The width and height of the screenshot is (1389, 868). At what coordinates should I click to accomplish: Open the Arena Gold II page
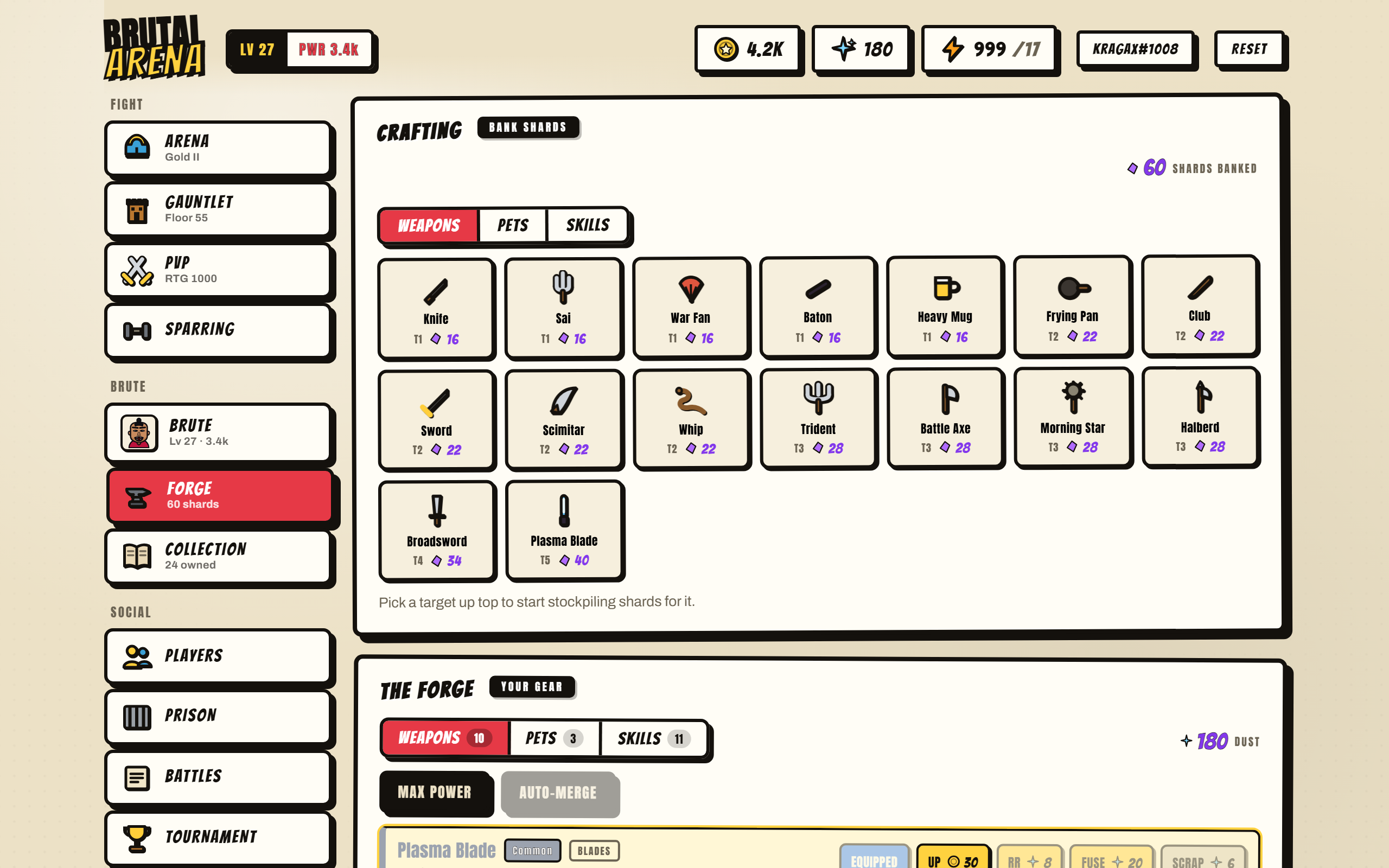pyautogui.click(x=218, y=148)
